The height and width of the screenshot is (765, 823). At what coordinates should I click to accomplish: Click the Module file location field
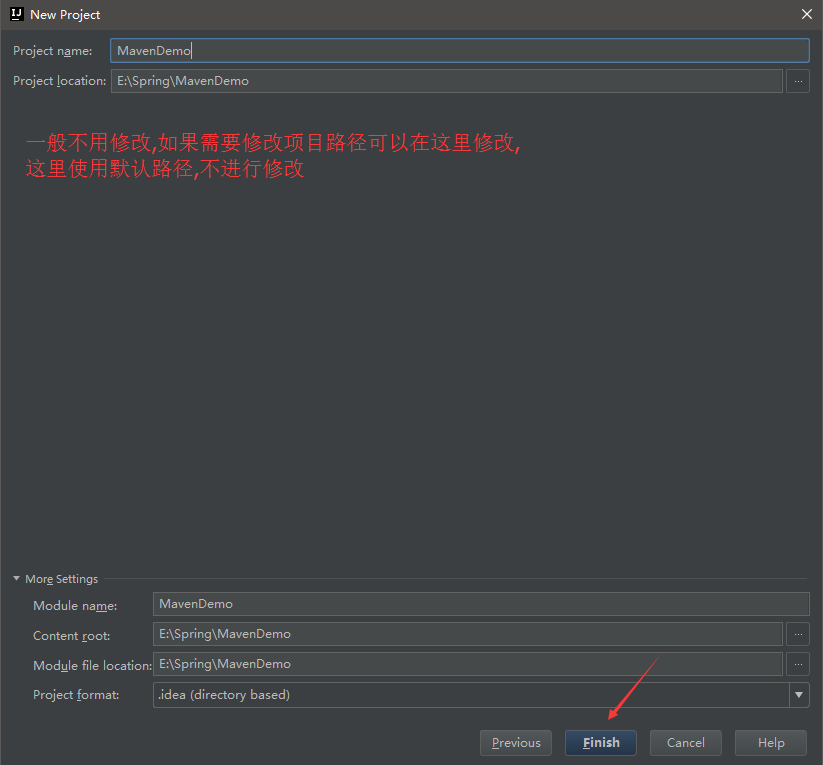click(468, 664)
